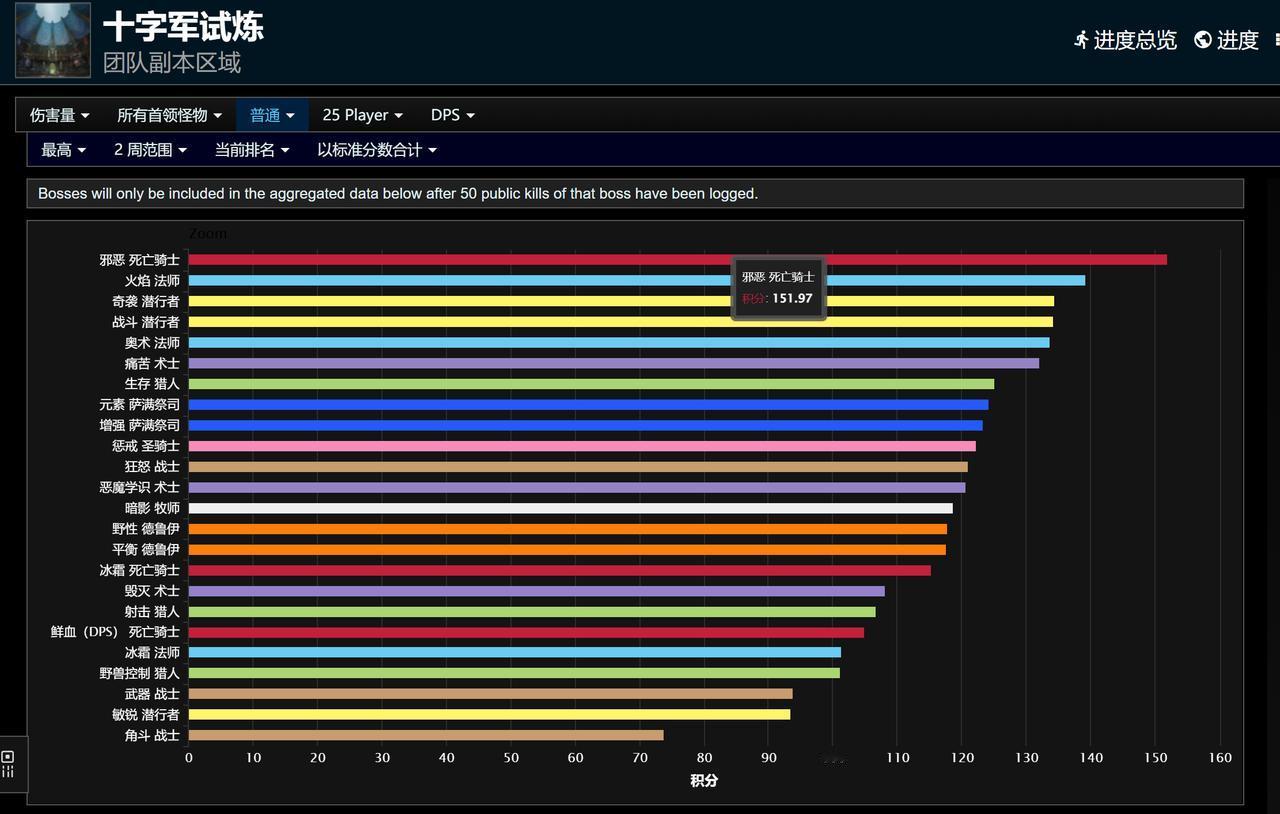Click the 160 x-axis tick label
Viewport: 1280px width, 814px height.
pos(1220,758)
